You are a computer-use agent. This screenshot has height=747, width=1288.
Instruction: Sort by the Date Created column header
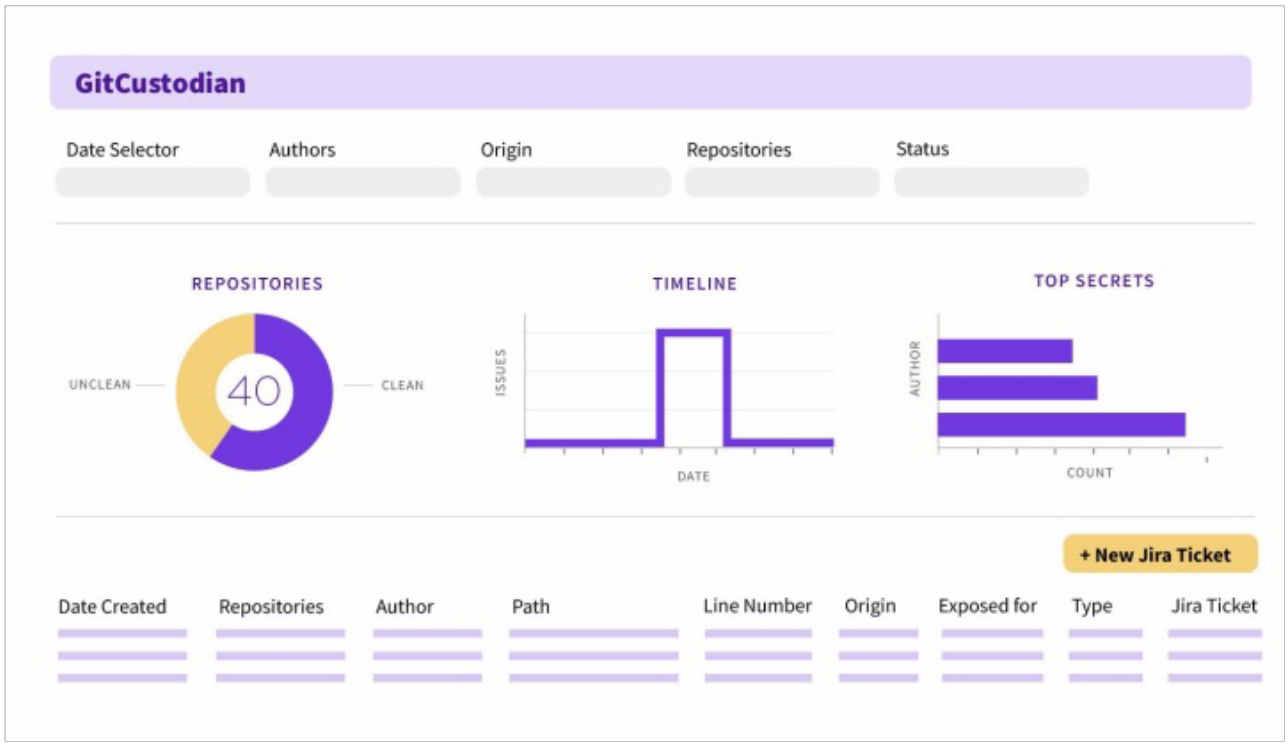pyautogui.click(x=112, y=606)
